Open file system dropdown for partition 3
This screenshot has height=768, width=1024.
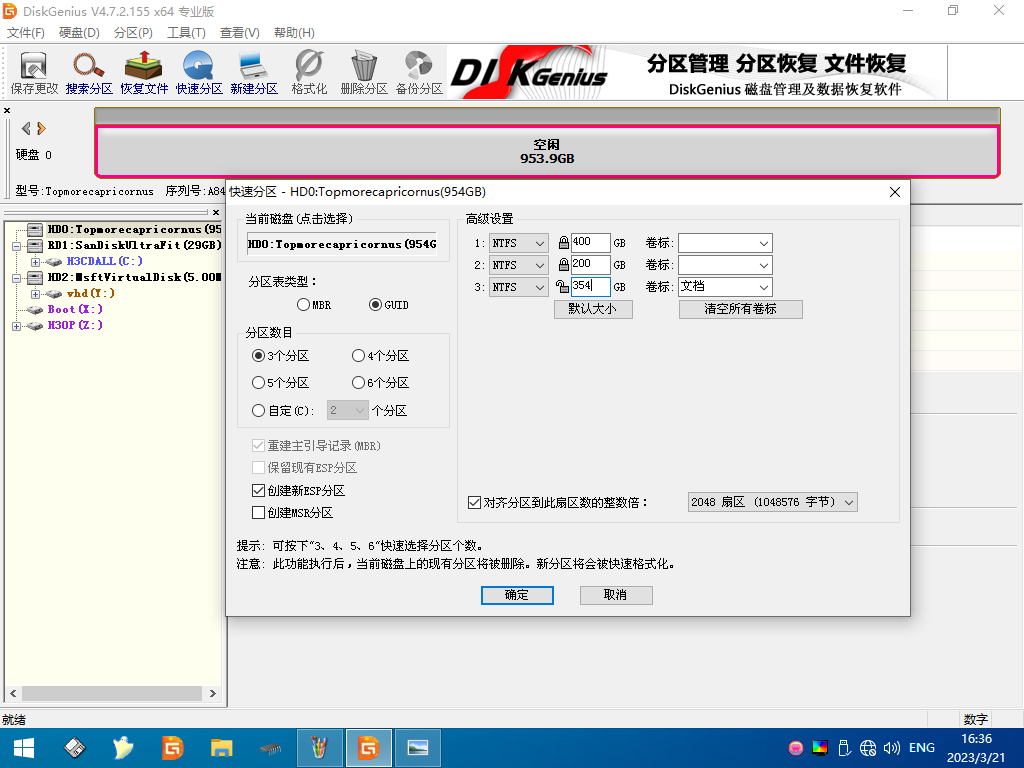(x=519, y=287)
